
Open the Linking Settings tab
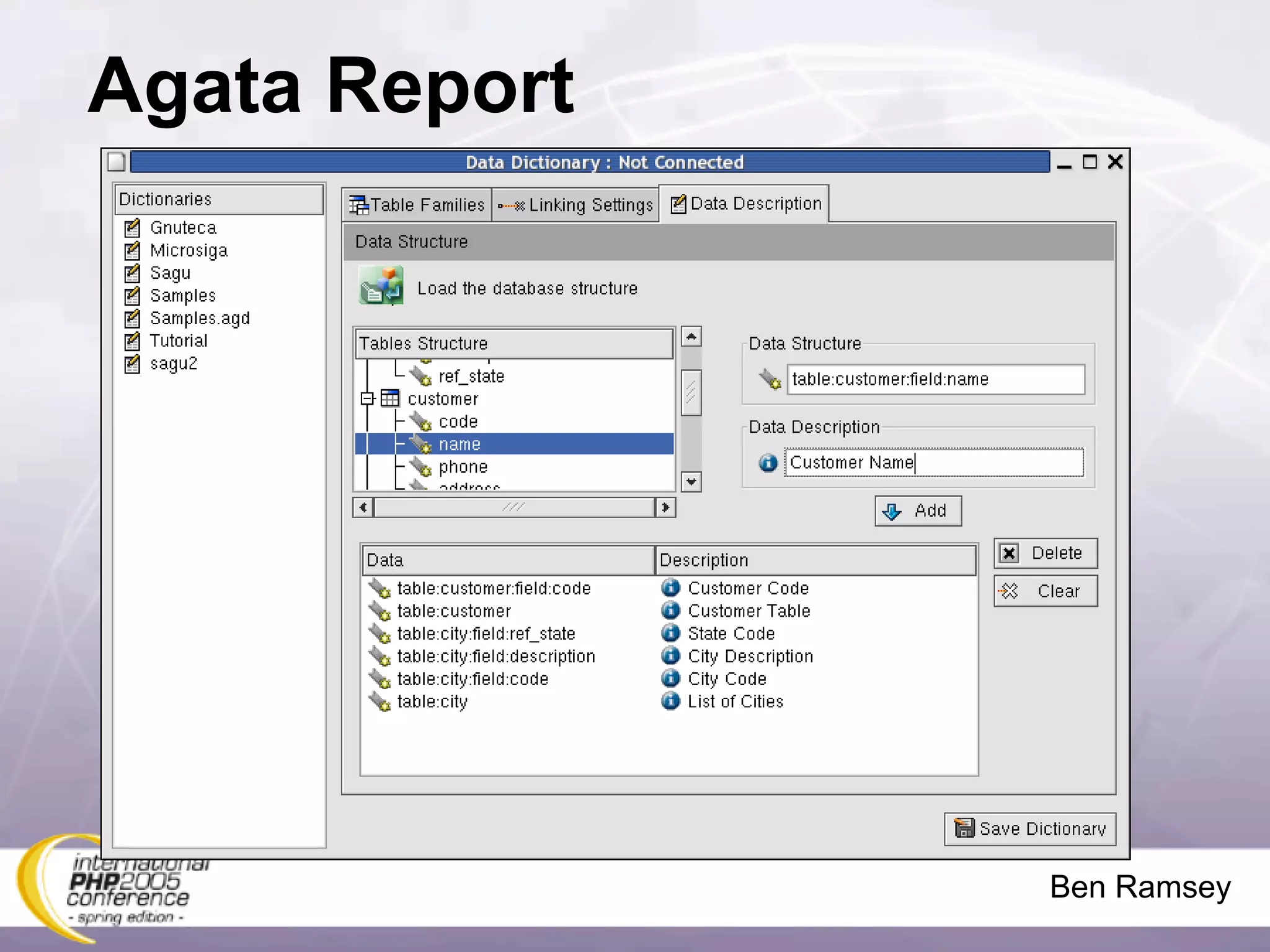click(575, 205)
